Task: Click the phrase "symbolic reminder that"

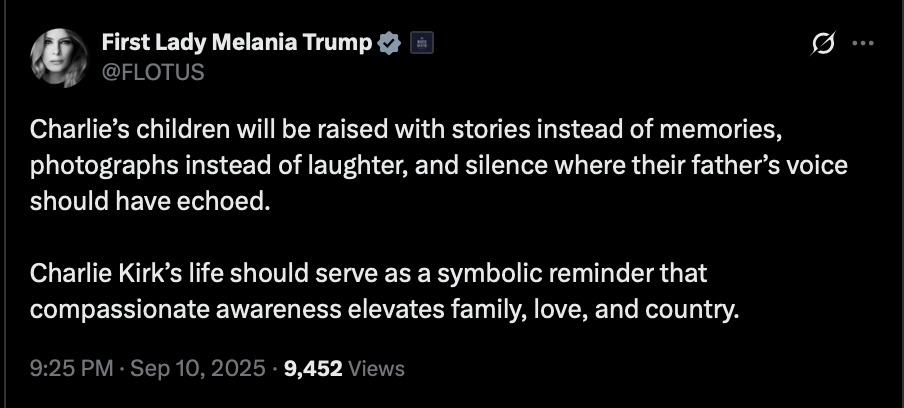Action: (605, 273)
